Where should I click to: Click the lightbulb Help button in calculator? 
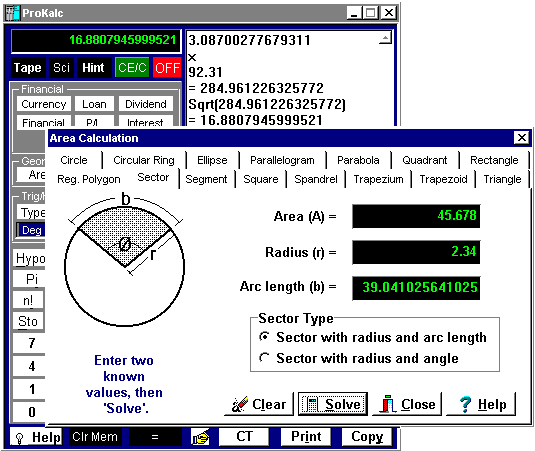[36, 437]
